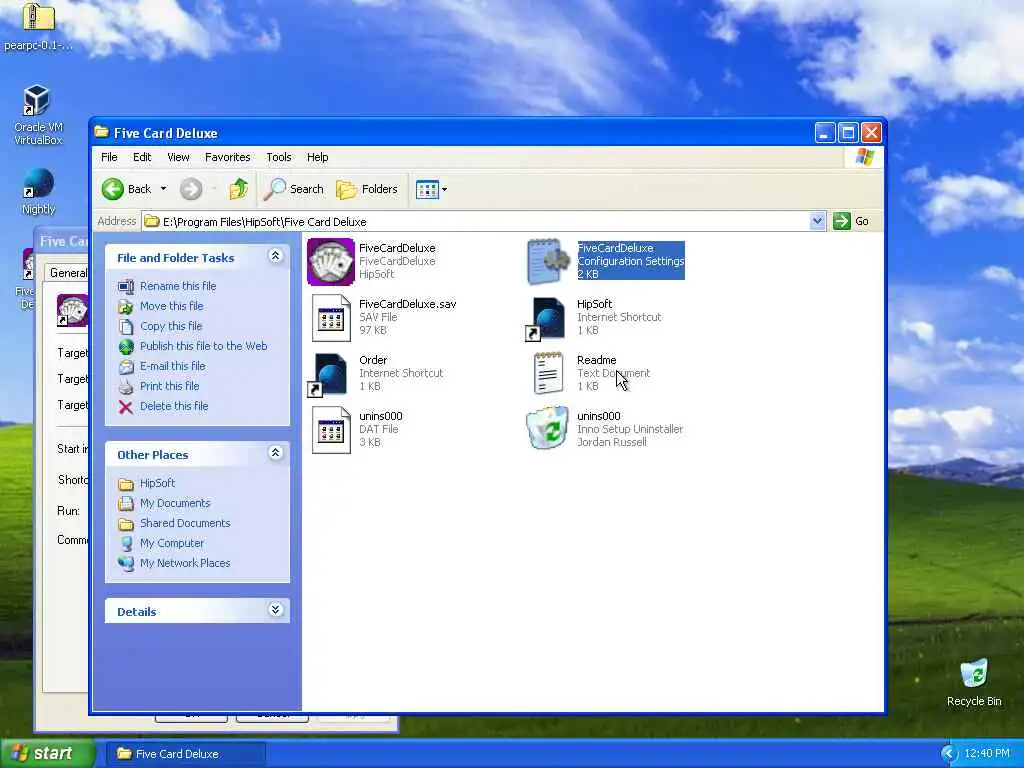Collapse the Other Places panel
The height and width of the screenshot is (768, 1024).
(276, 453)
